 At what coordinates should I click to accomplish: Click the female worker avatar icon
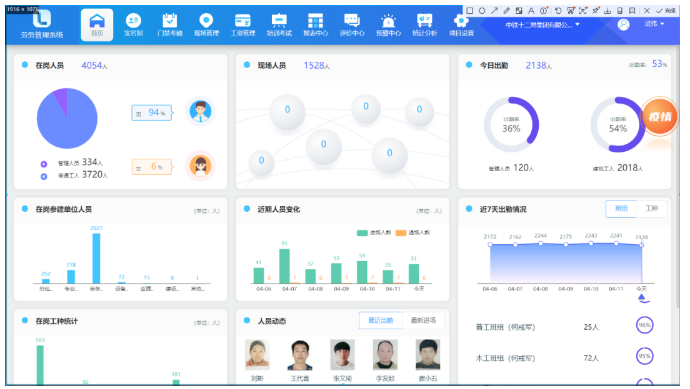tap(200, 166)
